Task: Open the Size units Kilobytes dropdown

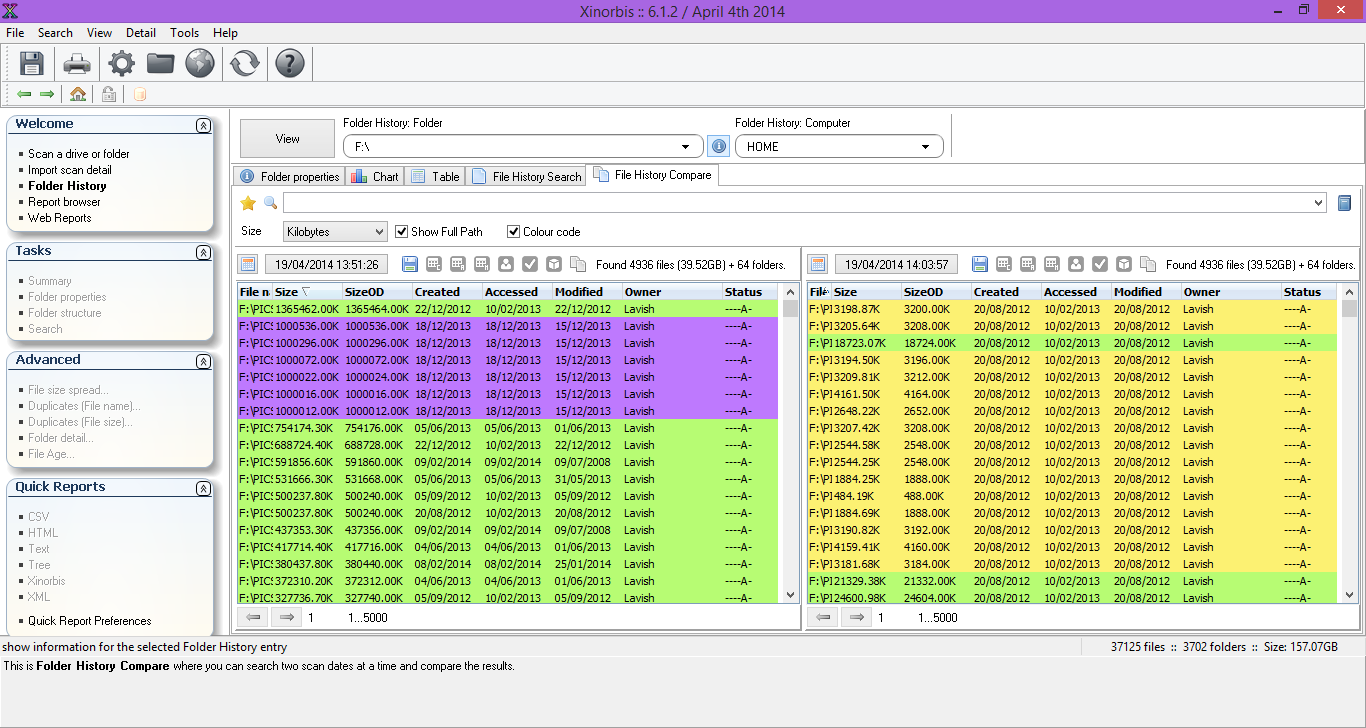Action: point(335,232)
